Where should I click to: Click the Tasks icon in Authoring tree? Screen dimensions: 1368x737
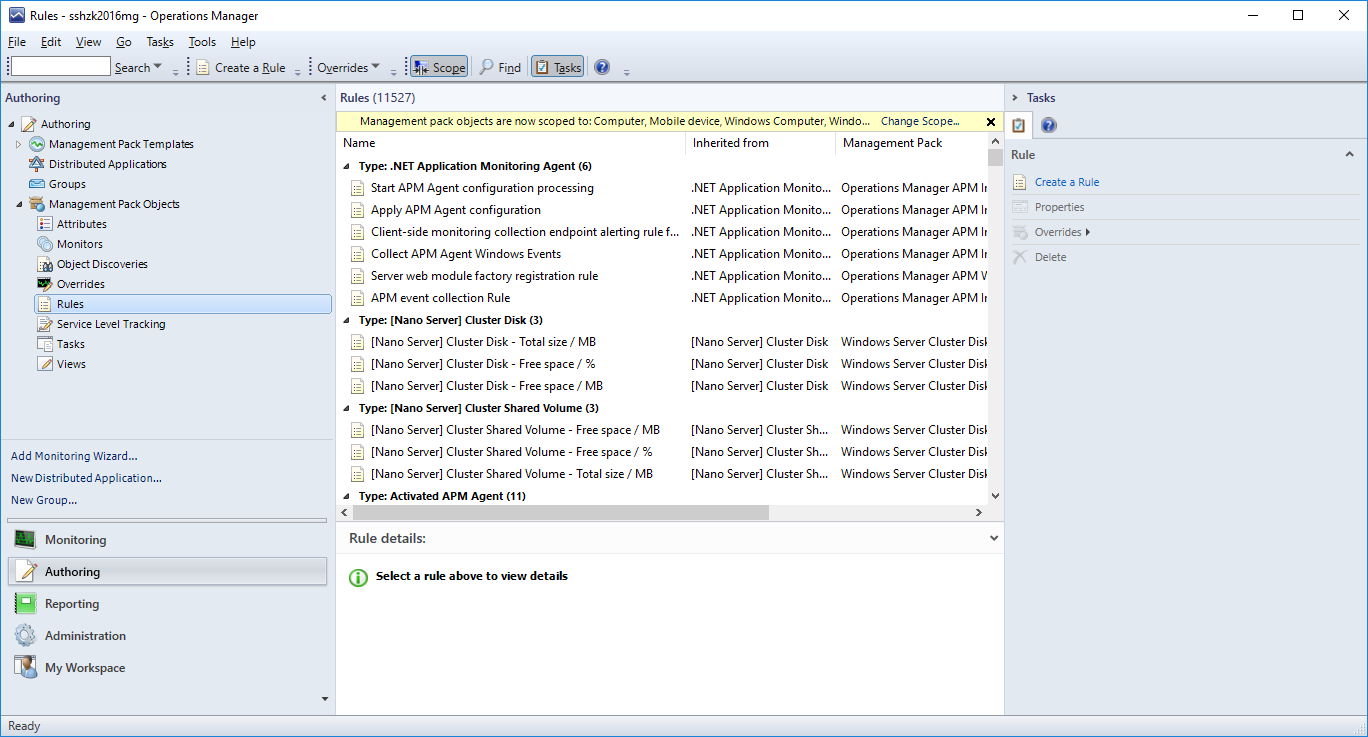click(45, 344)
